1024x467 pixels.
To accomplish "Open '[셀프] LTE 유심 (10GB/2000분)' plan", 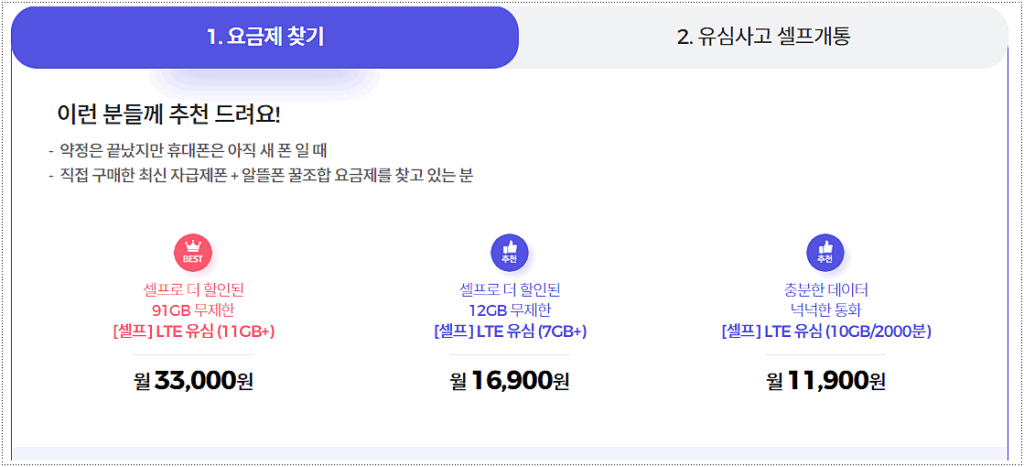I will click(x=825, y=331).
